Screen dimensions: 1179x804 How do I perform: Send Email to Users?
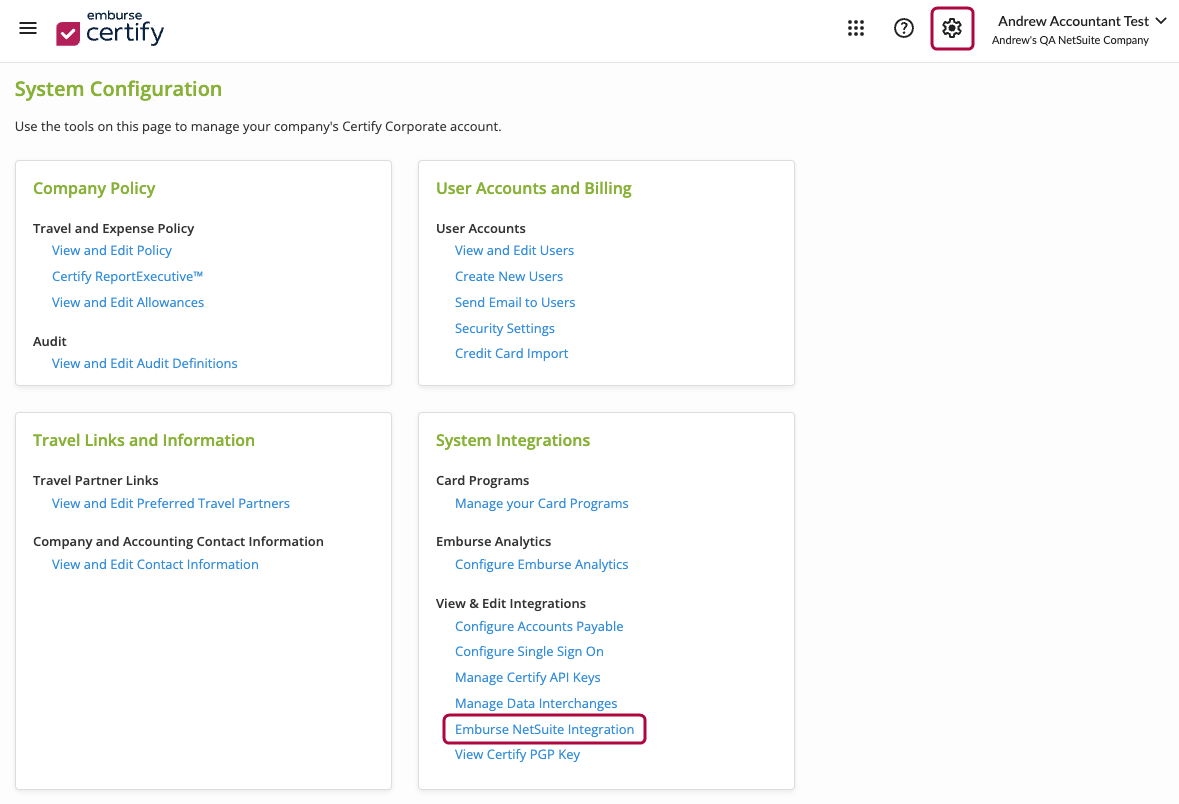point(515,302)
